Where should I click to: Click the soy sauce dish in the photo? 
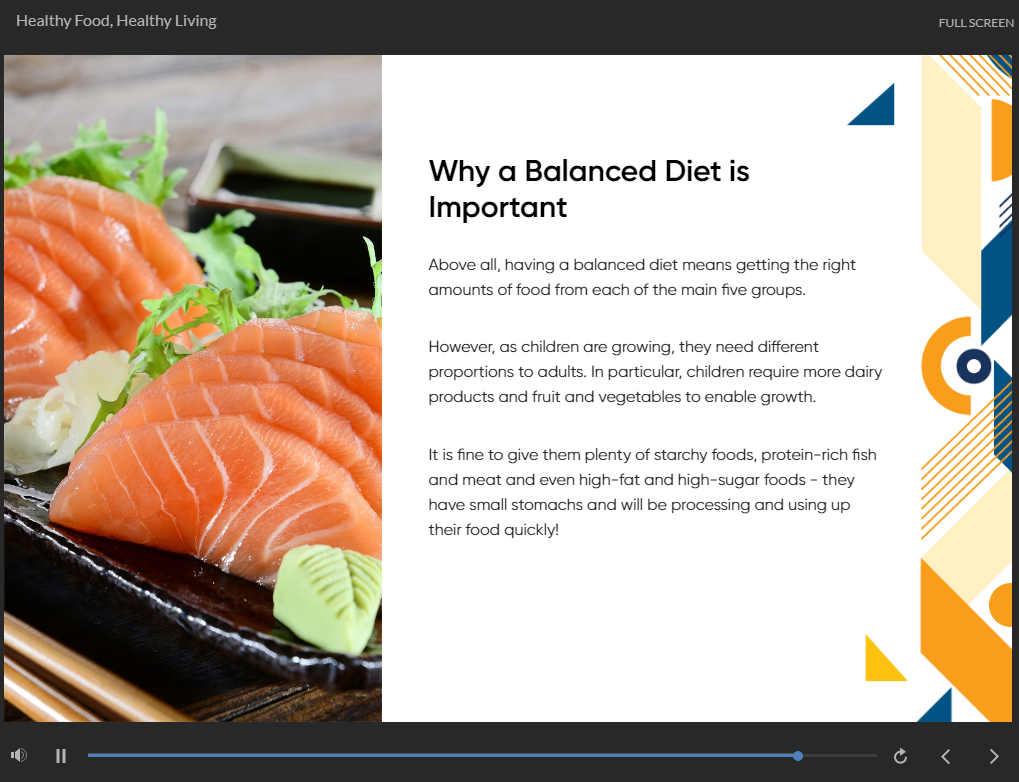285,185
